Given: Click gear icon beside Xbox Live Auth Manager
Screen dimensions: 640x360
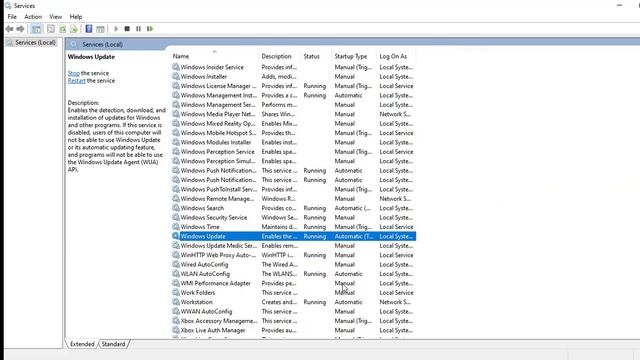Looking at the screenshot, I should (176, 330).
